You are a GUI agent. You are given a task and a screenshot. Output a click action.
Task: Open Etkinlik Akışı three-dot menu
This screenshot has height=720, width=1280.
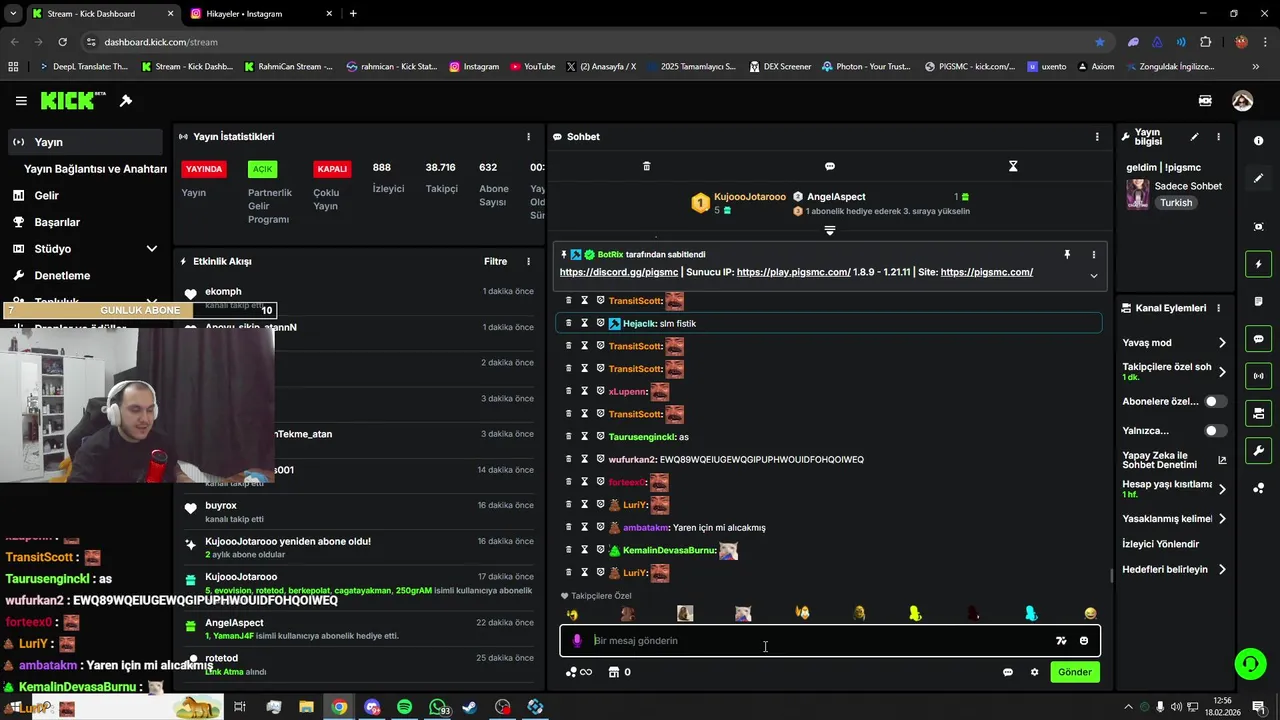click(x=529, y=262)
